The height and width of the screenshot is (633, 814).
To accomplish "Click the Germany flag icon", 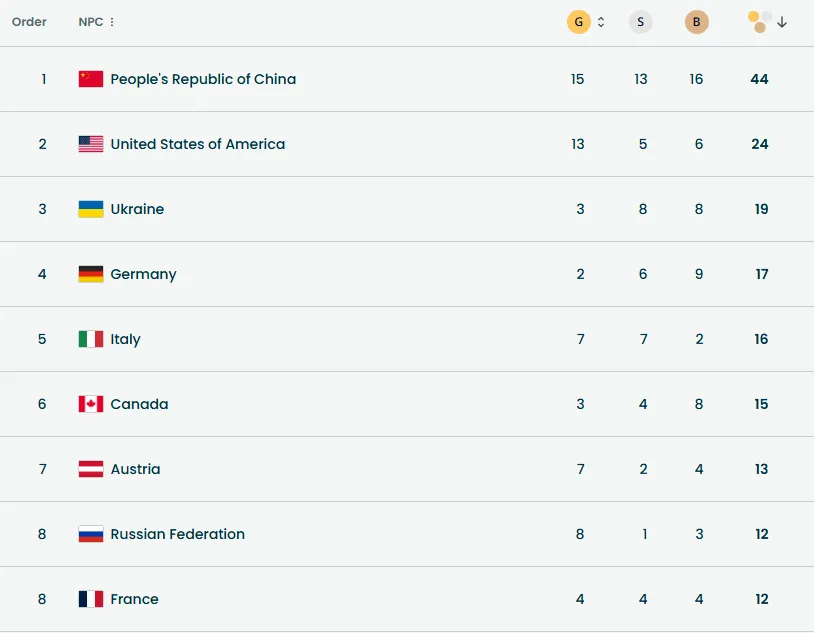I will [91, 274].
